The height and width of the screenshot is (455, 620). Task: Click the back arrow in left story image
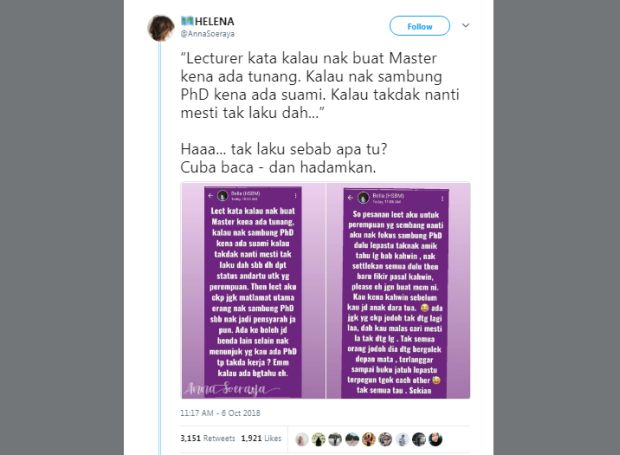click(210, 196)
